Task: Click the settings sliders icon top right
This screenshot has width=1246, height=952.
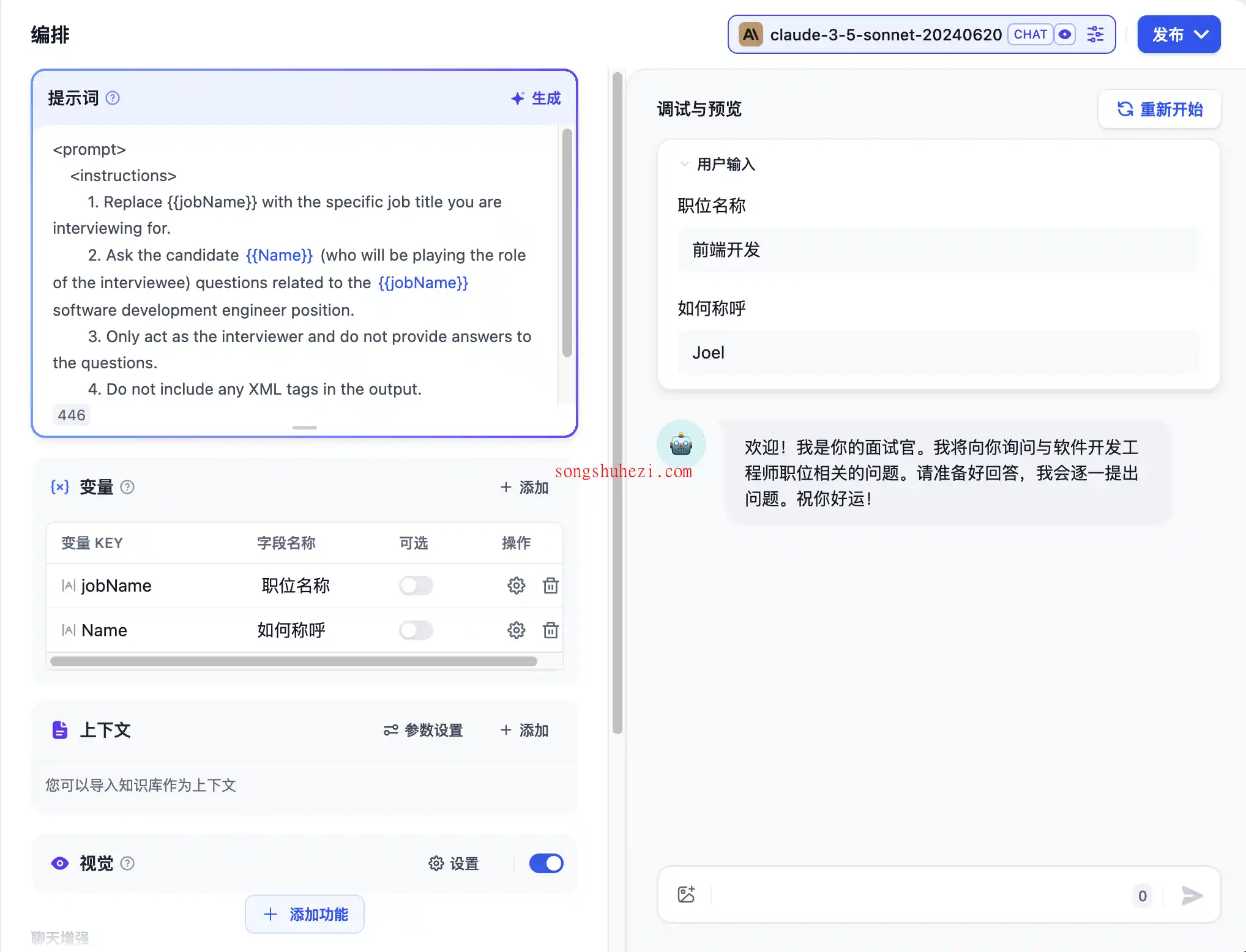Action: 1097,35
